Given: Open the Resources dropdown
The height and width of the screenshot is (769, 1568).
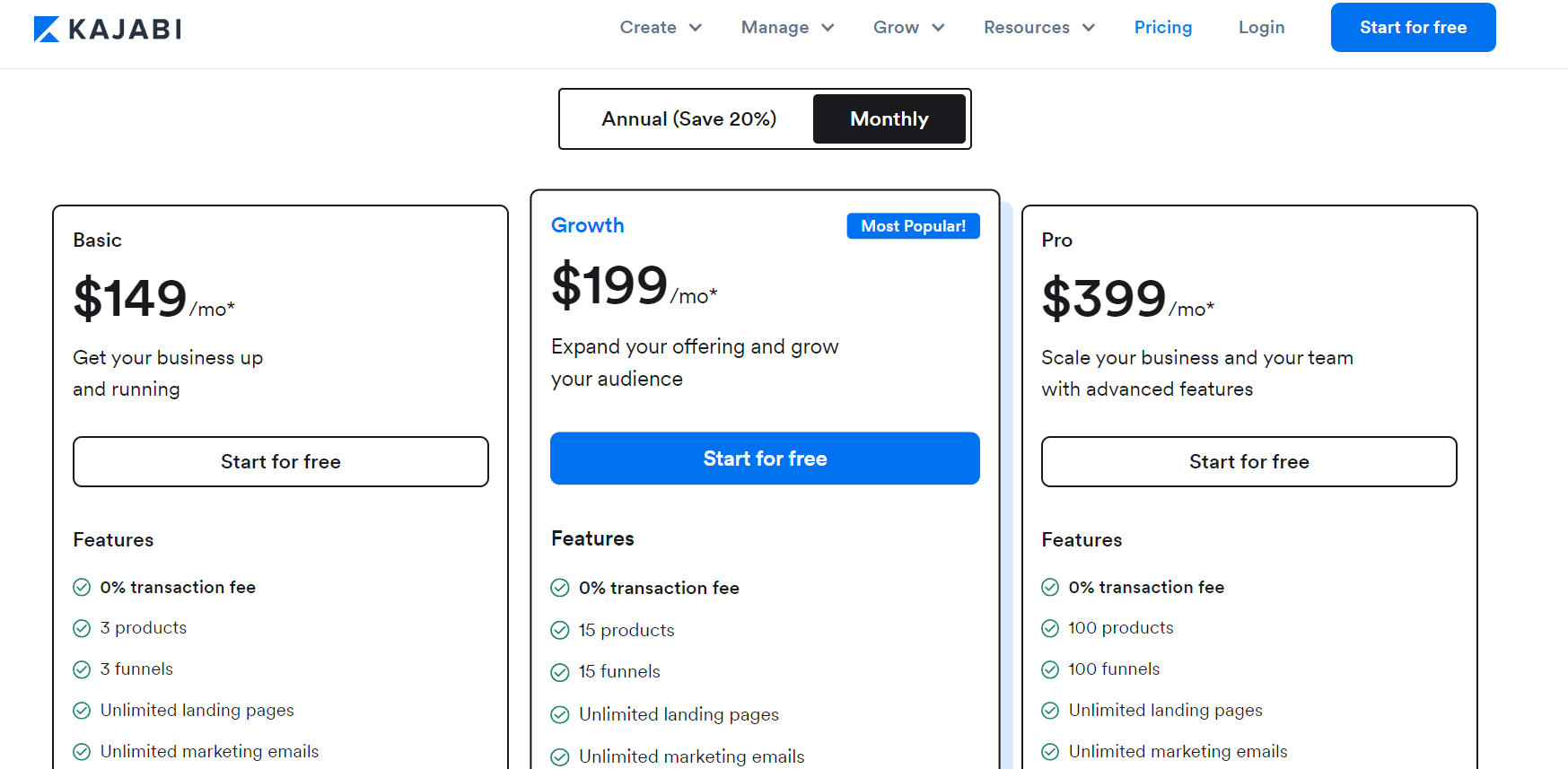Looking at the screenshot, I should point(1038,28).
